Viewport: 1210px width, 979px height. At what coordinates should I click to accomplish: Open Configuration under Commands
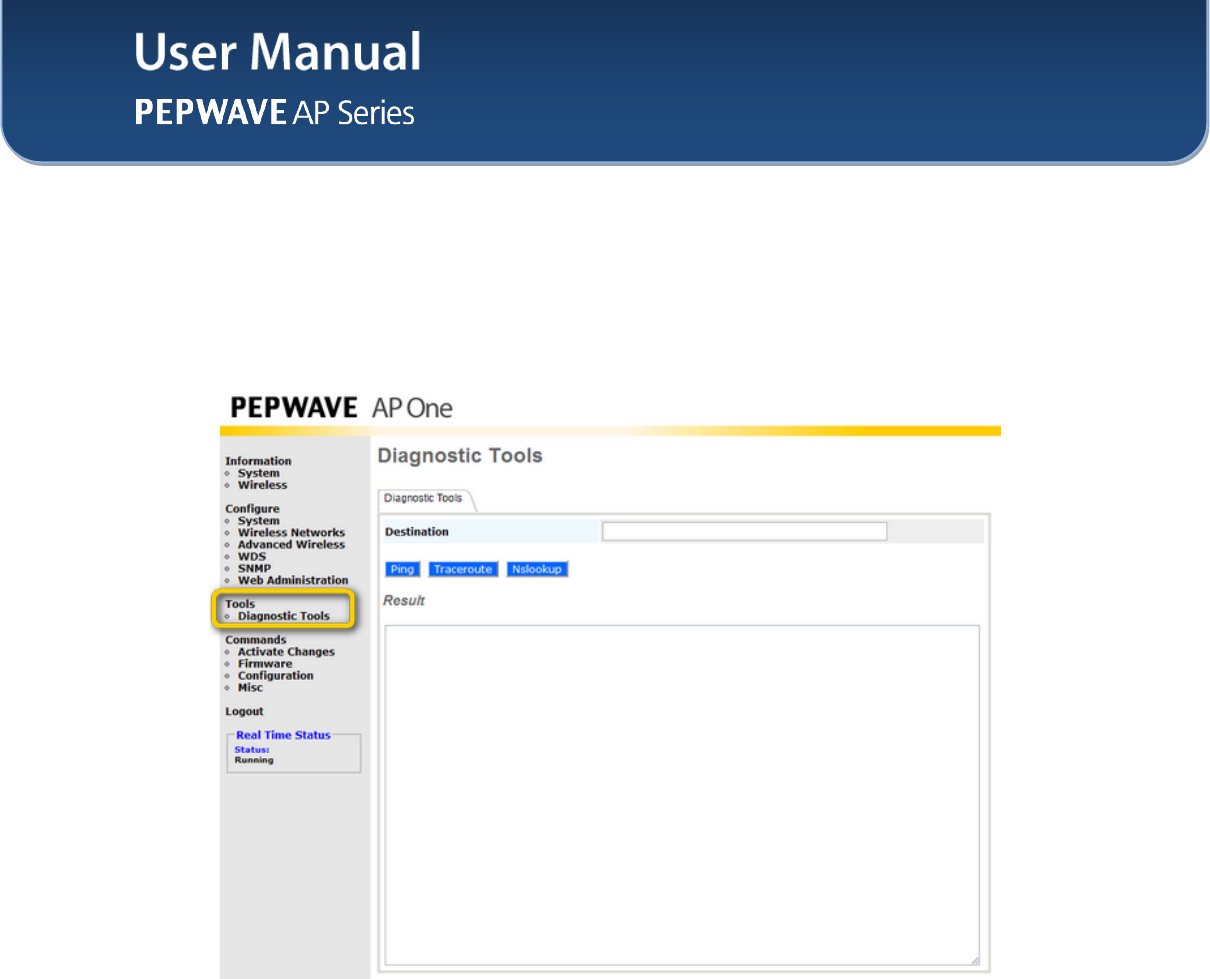coord(275,676)
